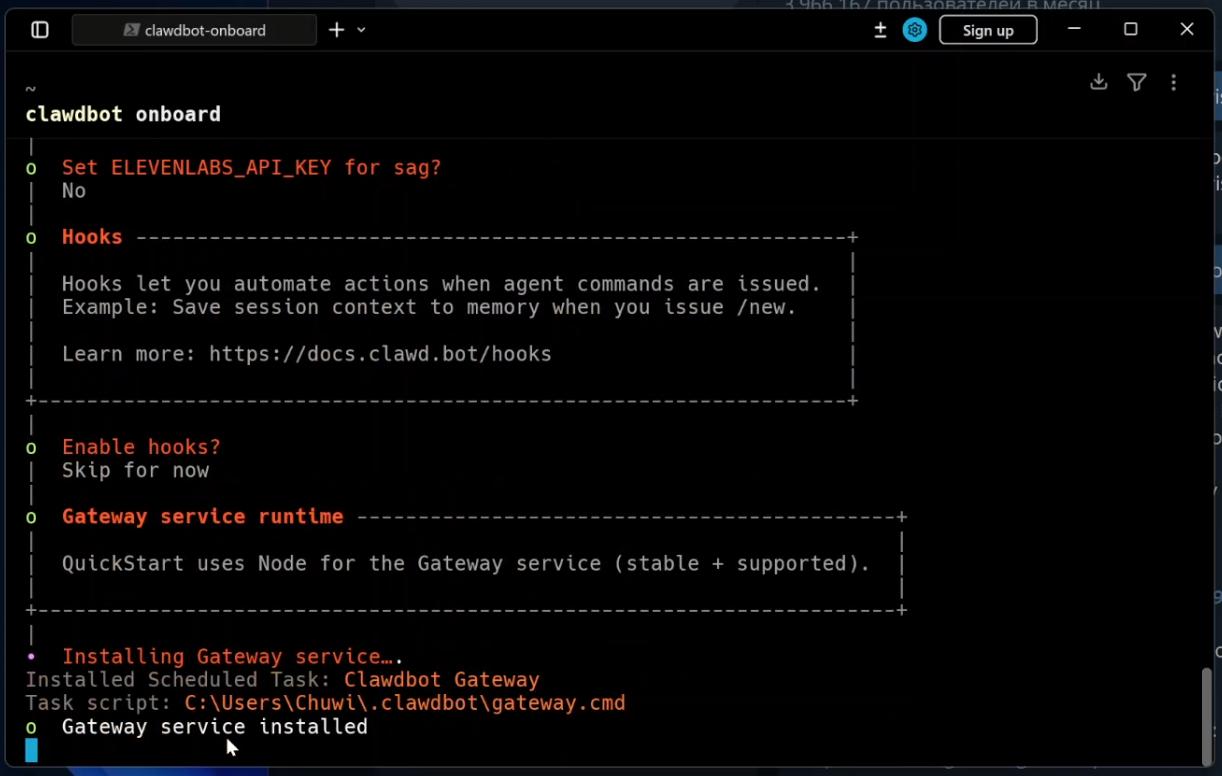The height and width of the screenshot is (776, 1222).
Task: Toggle the left sidebar panel icon
Action: pos(40,30)
